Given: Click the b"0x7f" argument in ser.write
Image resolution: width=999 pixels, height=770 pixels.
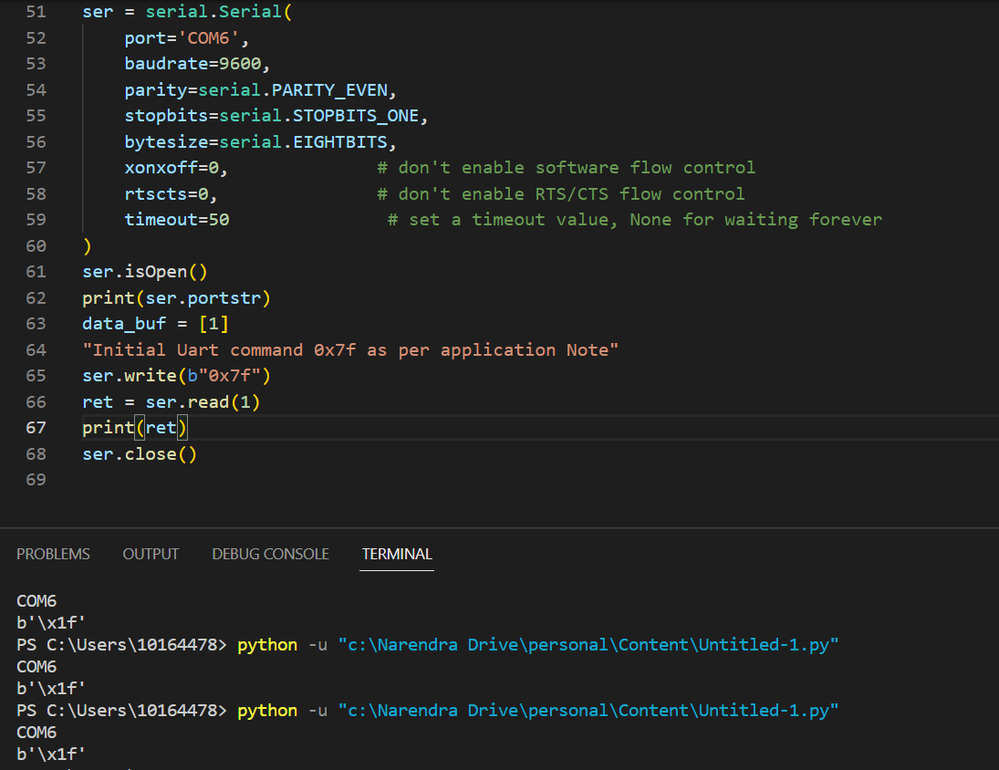Looking at the screenshot, I should [x=223, y=376].
